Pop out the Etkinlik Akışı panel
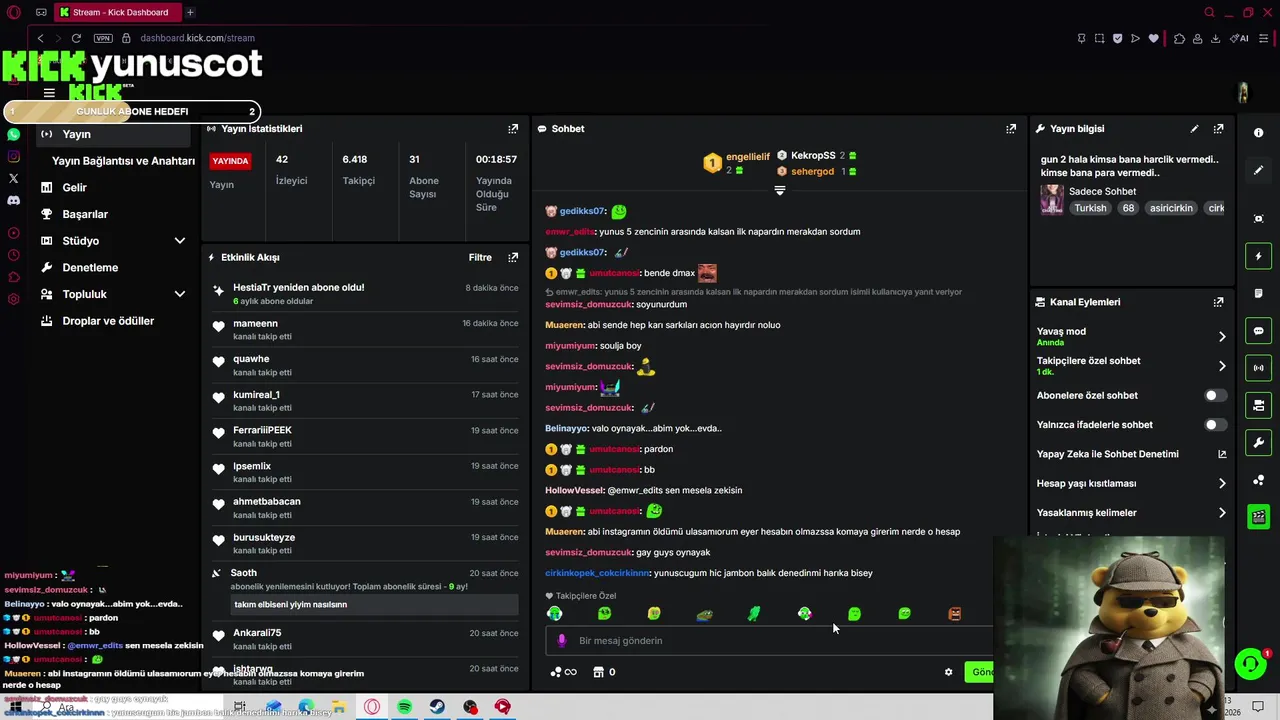Image resolution: width=1280 pixels, height=720 pixels. (x=513, y=257)
